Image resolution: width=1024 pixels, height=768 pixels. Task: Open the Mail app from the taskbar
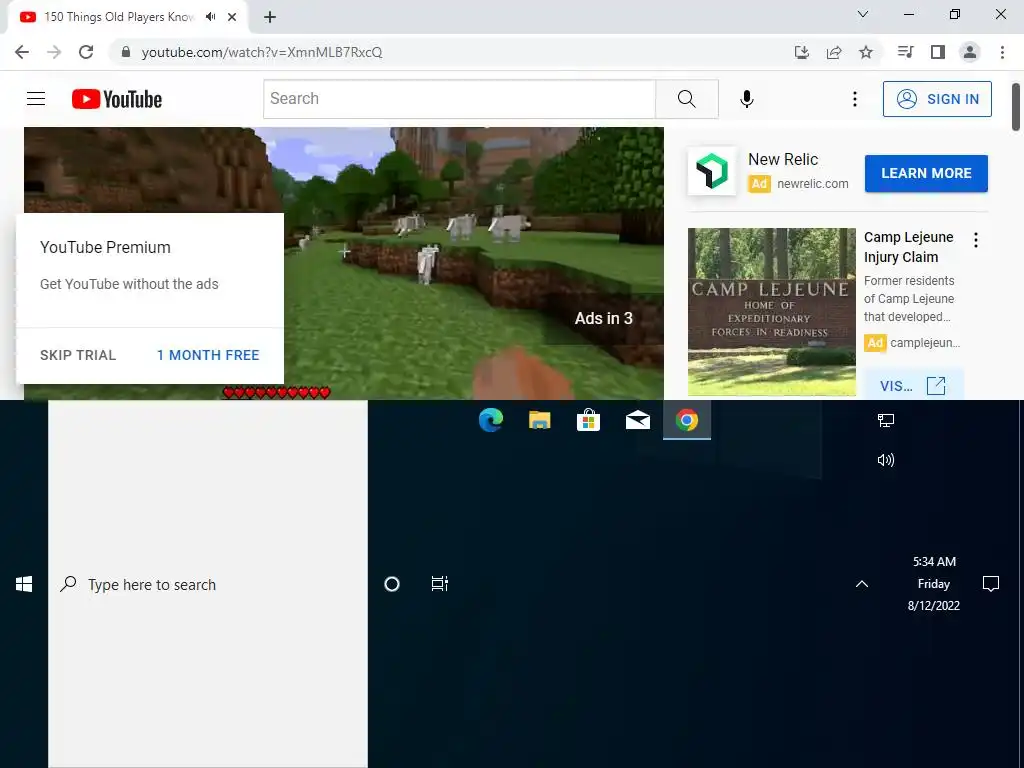pos(637,420)
